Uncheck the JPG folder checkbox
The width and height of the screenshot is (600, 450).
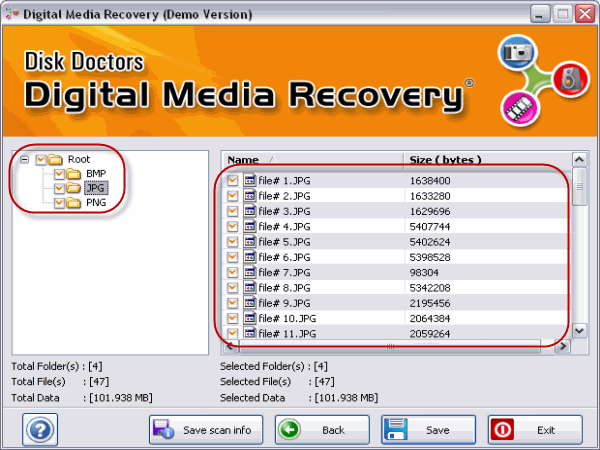(x=59, y=188)
